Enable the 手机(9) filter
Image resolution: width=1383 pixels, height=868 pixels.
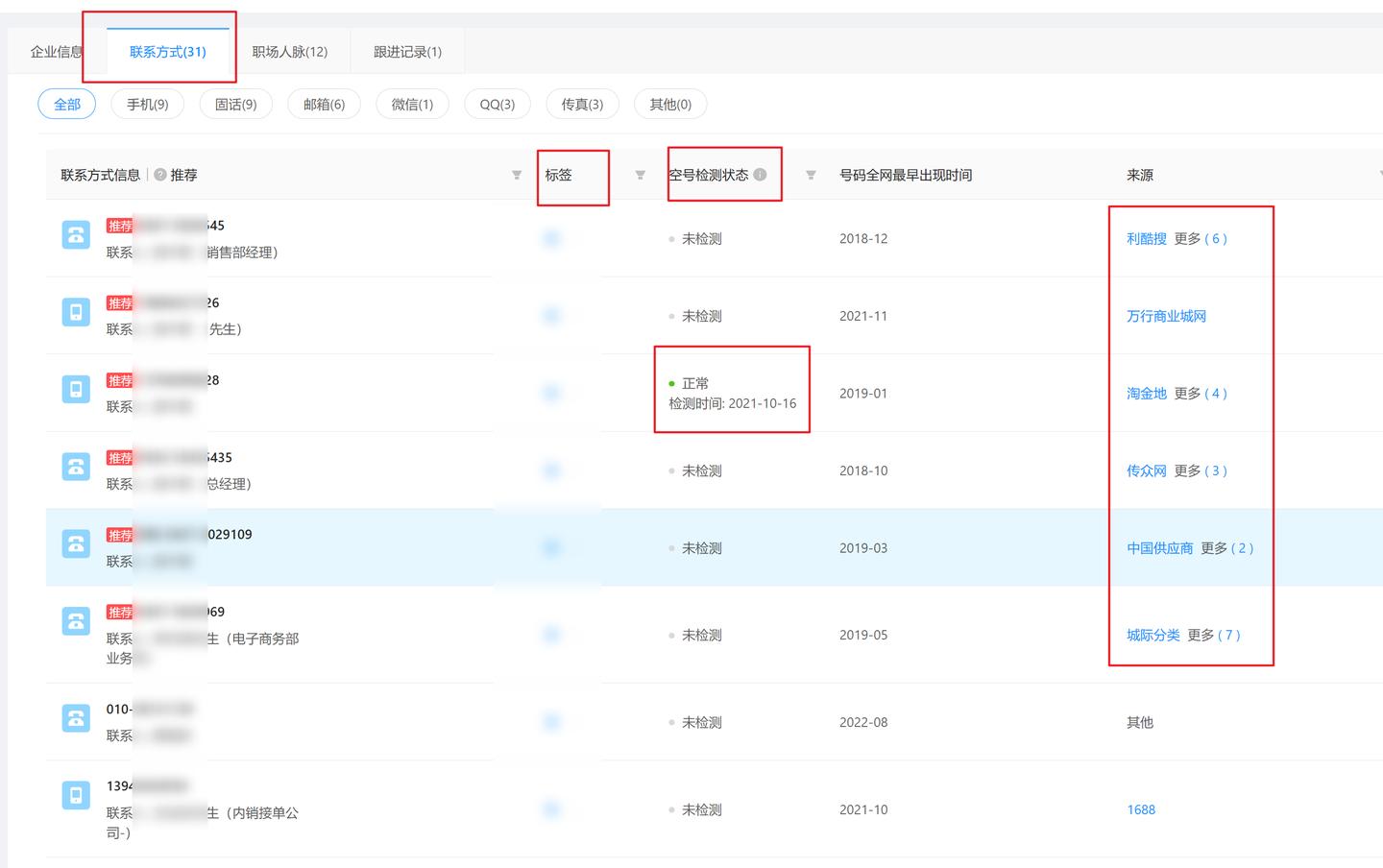[x=147, y=104]
